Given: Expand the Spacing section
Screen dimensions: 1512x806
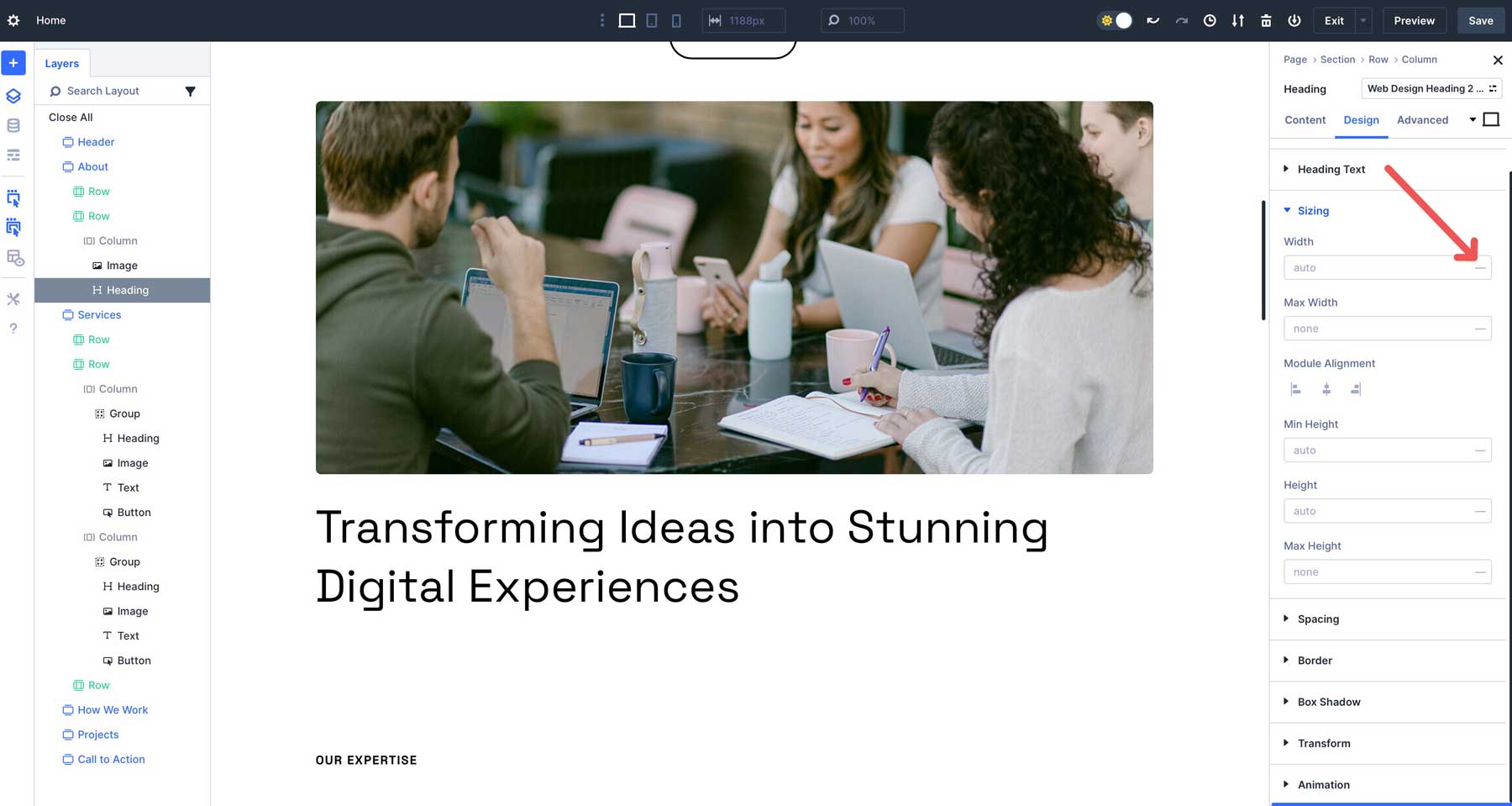Looking at the screenshot, I should (x=1318, y=619).
